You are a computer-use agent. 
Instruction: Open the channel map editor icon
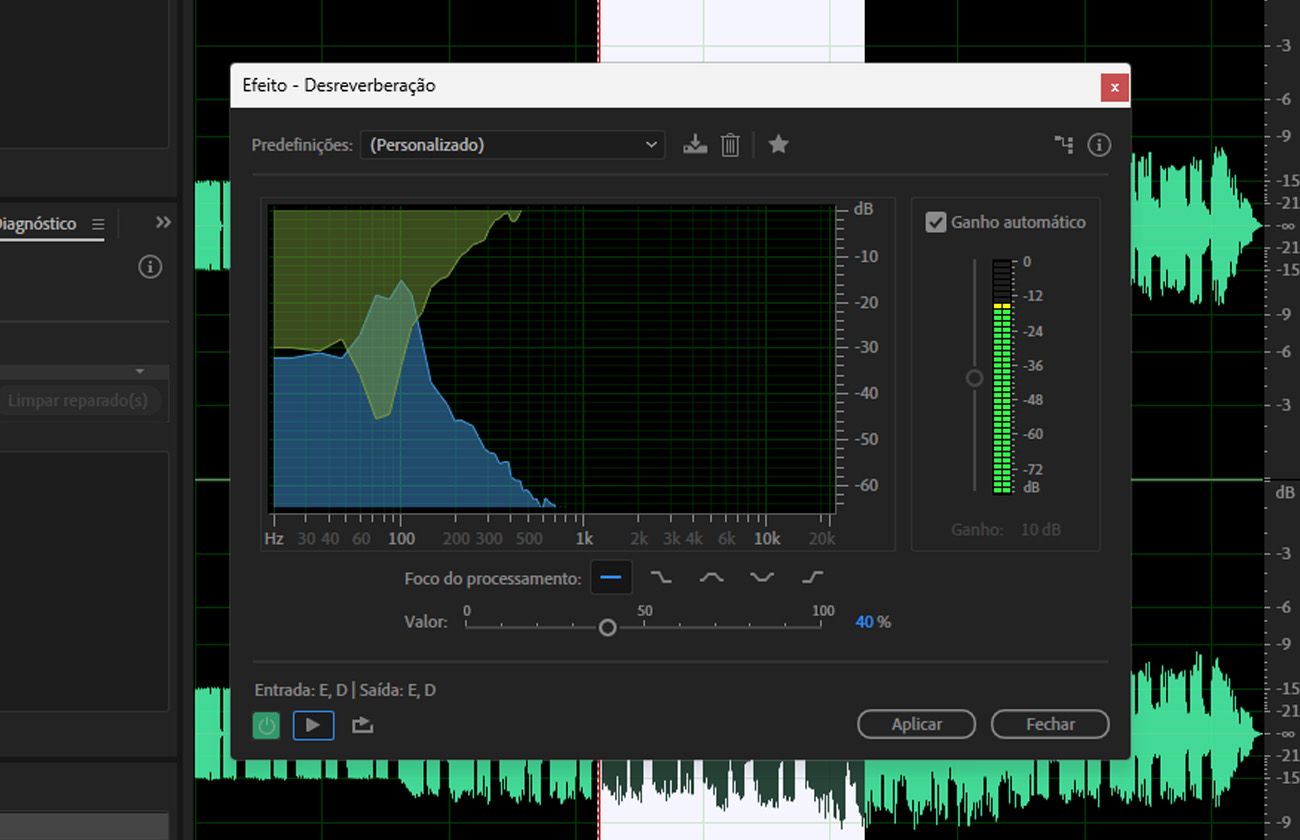click(x=1064, y=145)
